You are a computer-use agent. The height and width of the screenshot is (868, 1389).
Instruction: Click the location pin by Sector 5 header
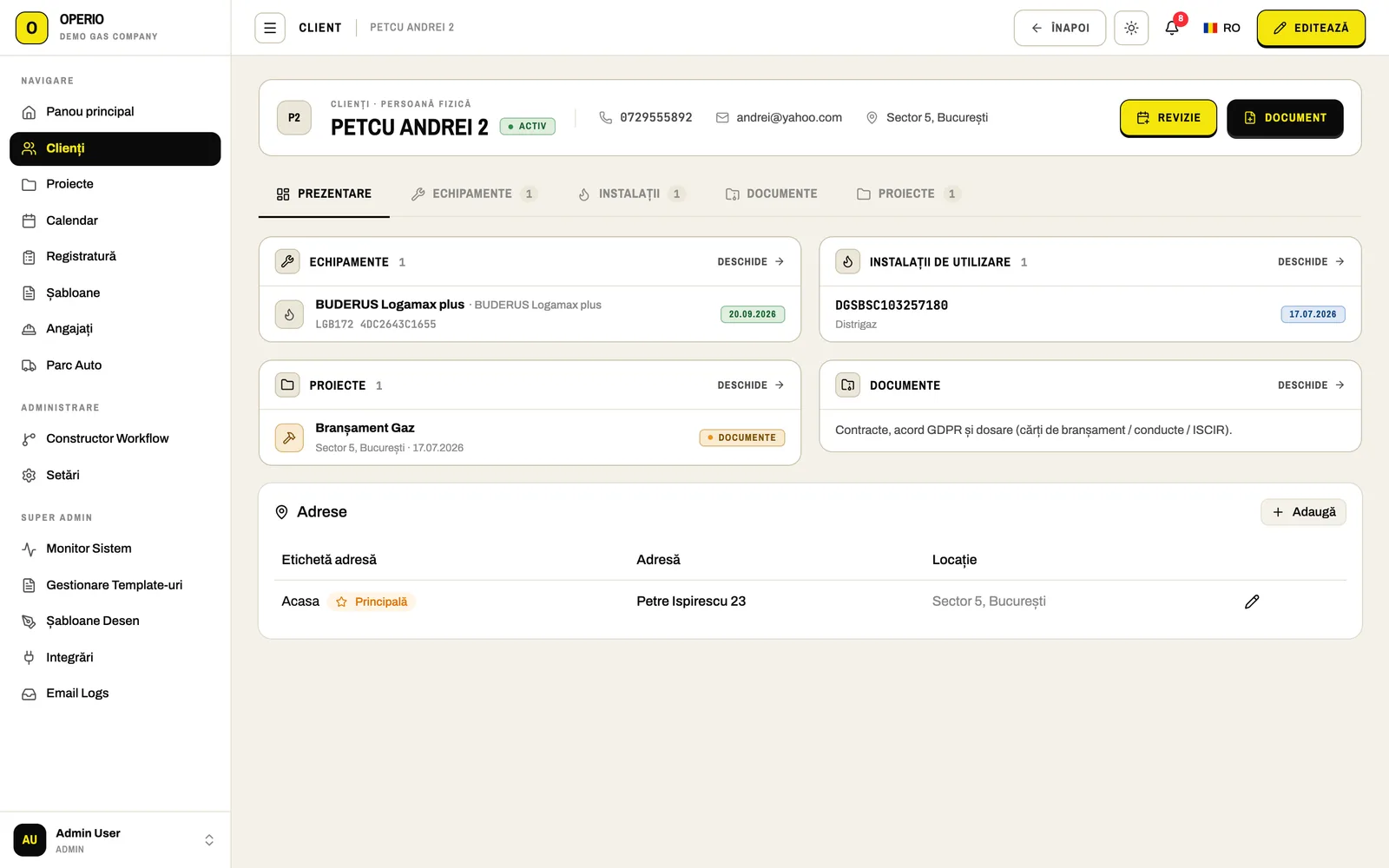pos(872,117)
